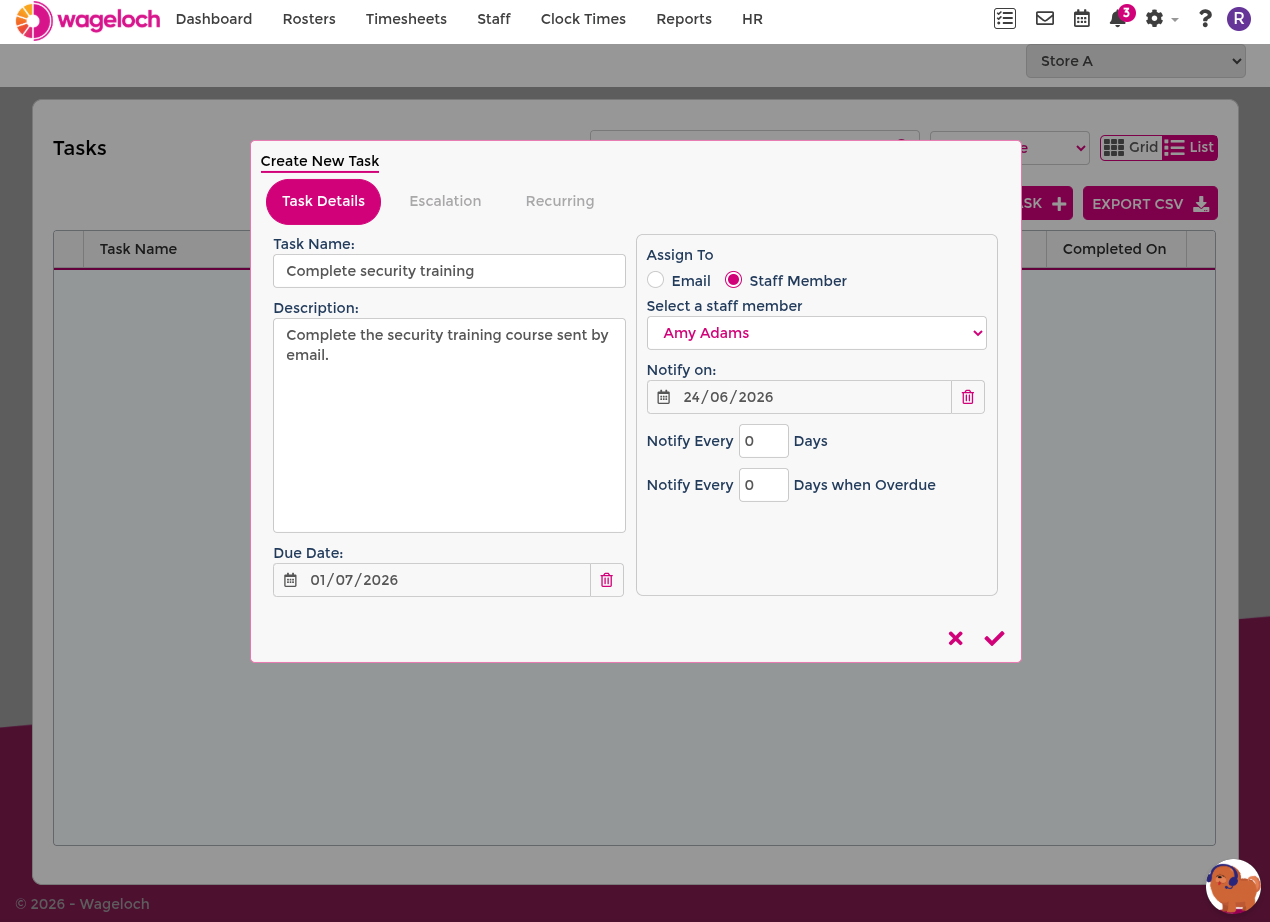The width and height of the screenshot is (1270, 922).
Task: Open the calendar icon in top bar
Action: [1082, 19]
